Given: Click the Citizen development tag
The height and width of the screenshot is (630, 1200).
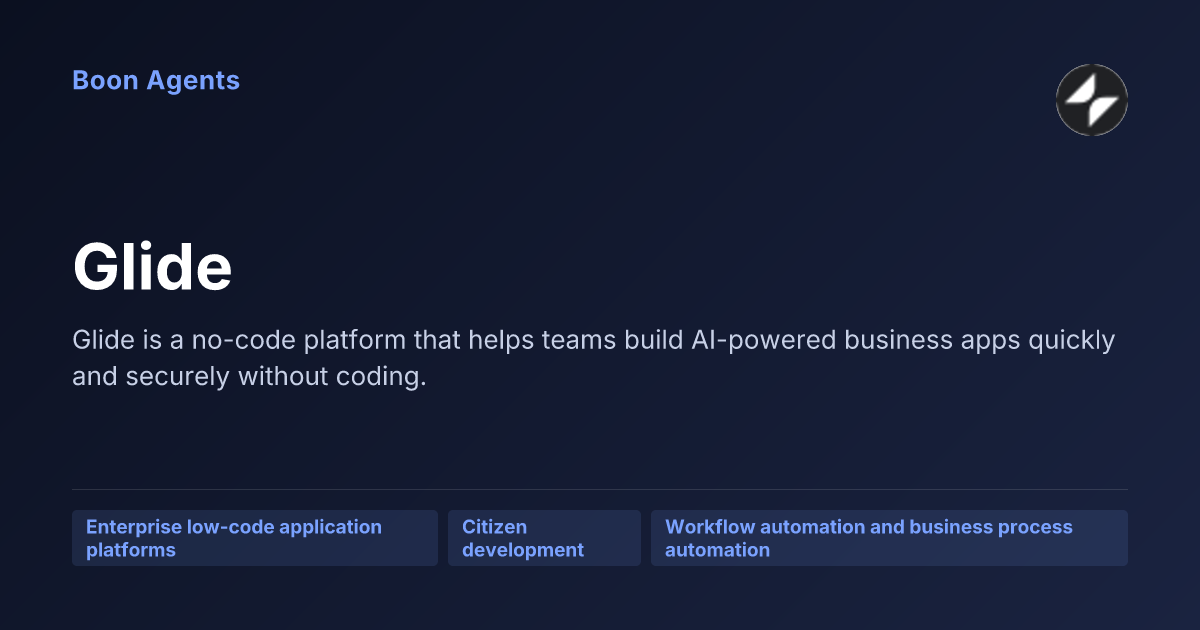Looking at the screenshot, I should coord(544,538).
